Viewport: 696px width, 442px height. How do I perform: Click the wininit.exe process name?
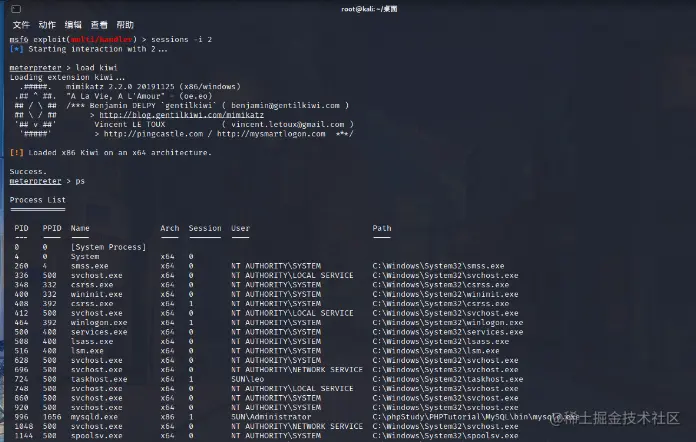tap(96, 294)
